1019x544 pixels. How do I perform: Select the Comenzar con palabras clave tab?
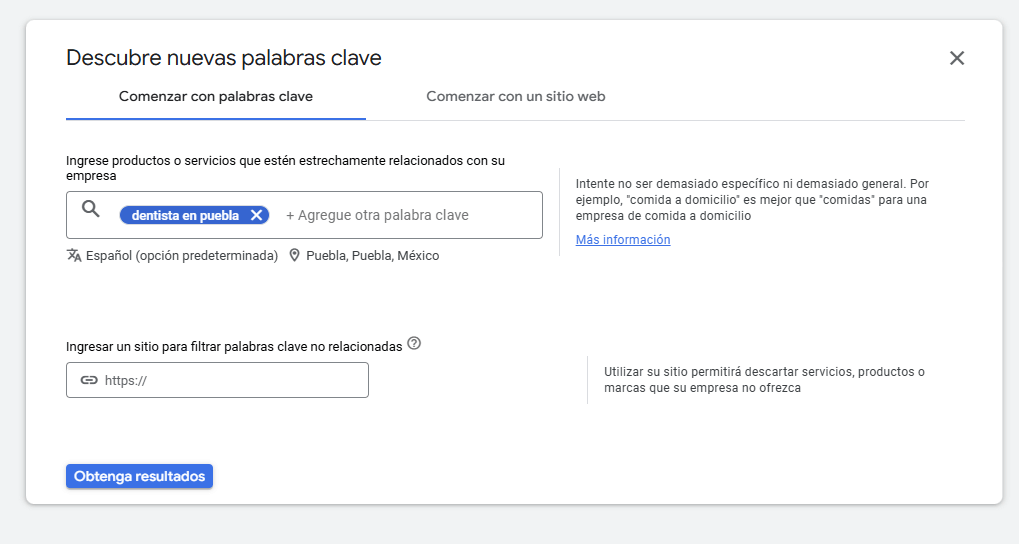point(215,97)
